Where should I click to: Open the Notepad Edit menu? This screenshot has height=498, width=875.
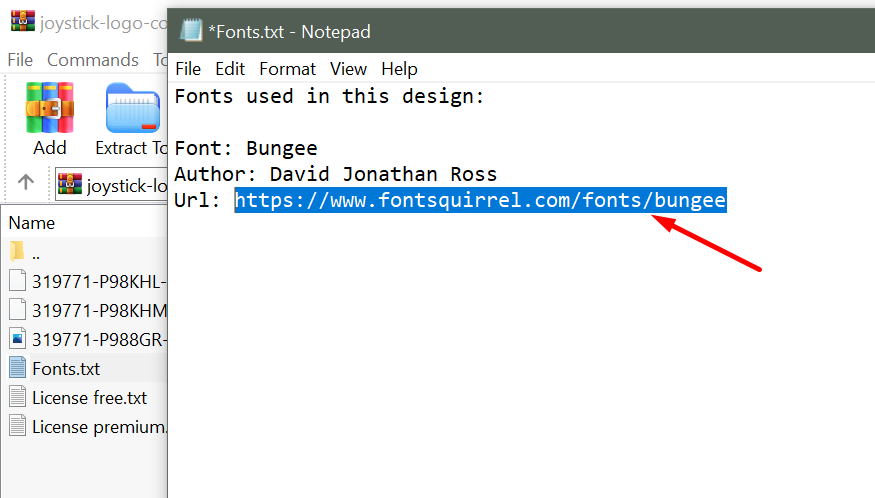pyautogui.click(x=230, y=69)
